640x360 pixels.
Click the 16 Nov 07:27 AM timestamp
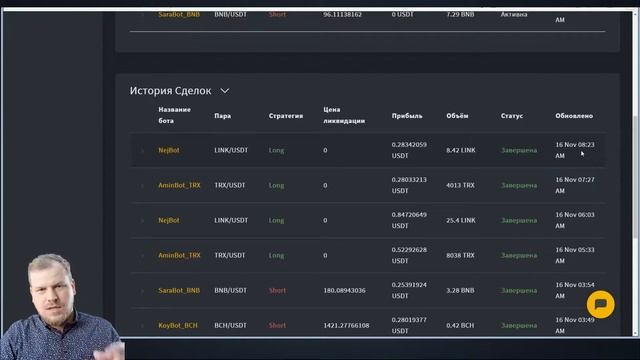575,185
